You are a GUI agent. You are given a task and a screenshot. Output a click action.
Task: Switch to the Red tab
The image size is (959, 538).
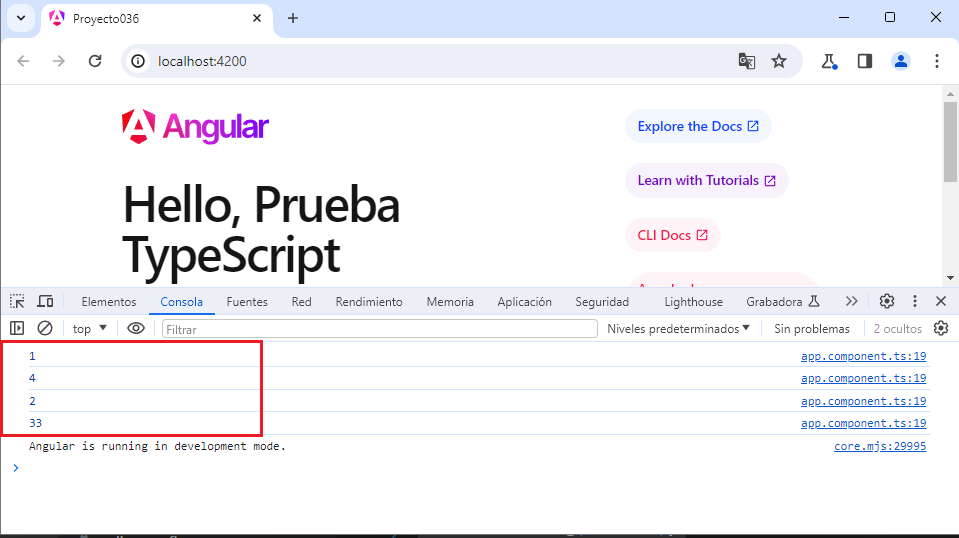[302, 302]
